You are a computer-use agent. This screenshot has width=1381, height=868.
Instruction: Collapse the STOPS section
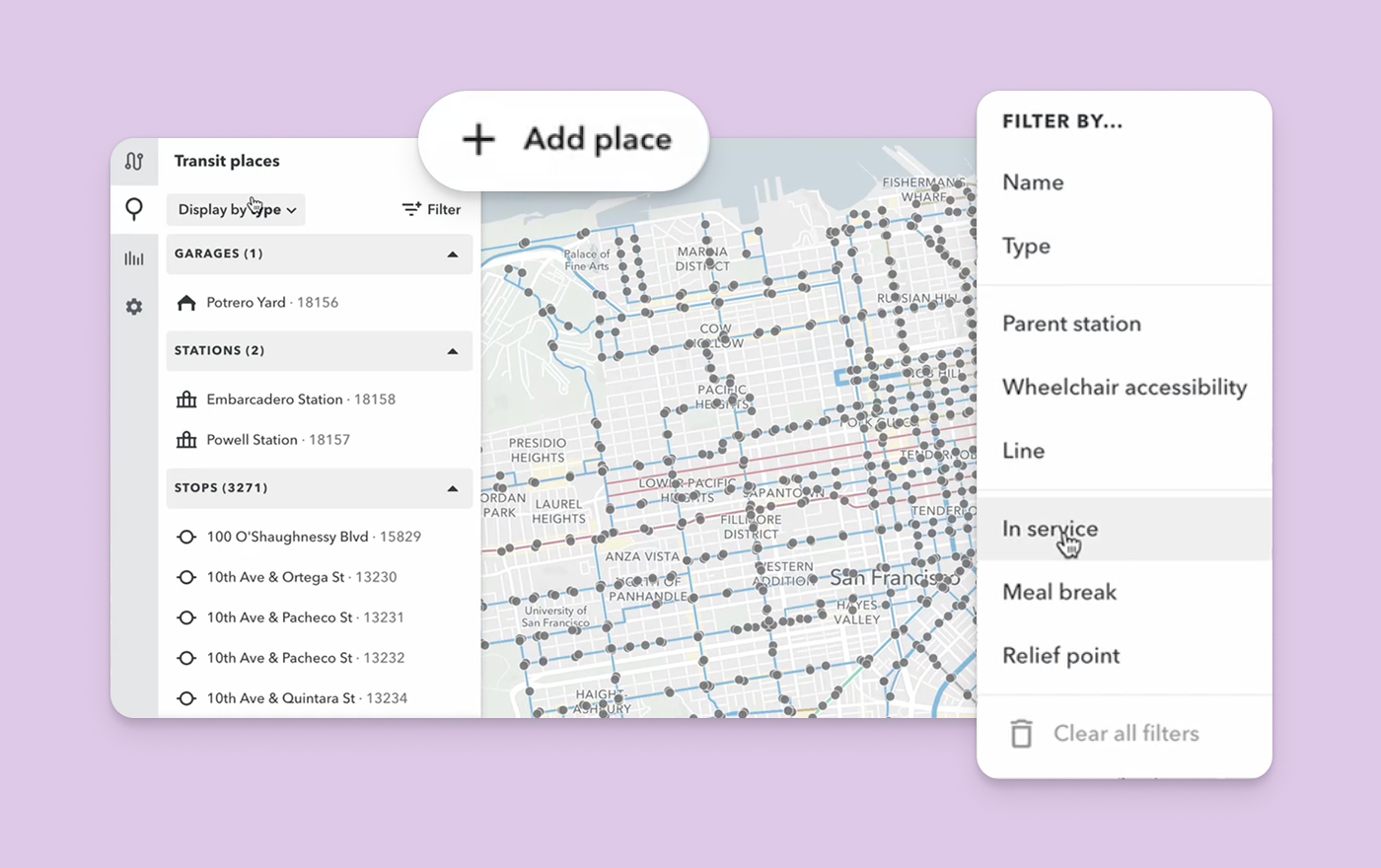pos(453,487)
